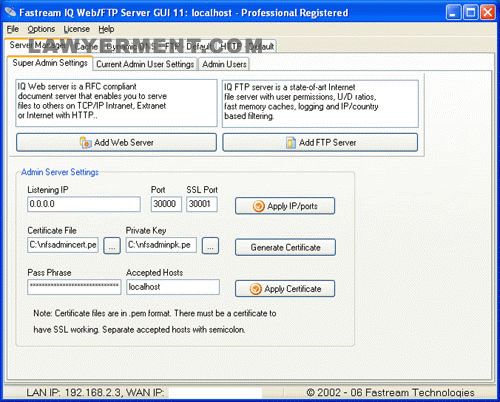Click the blank WAN IP box in status bar
500x402 pixels.
click(x=215, y=393)
